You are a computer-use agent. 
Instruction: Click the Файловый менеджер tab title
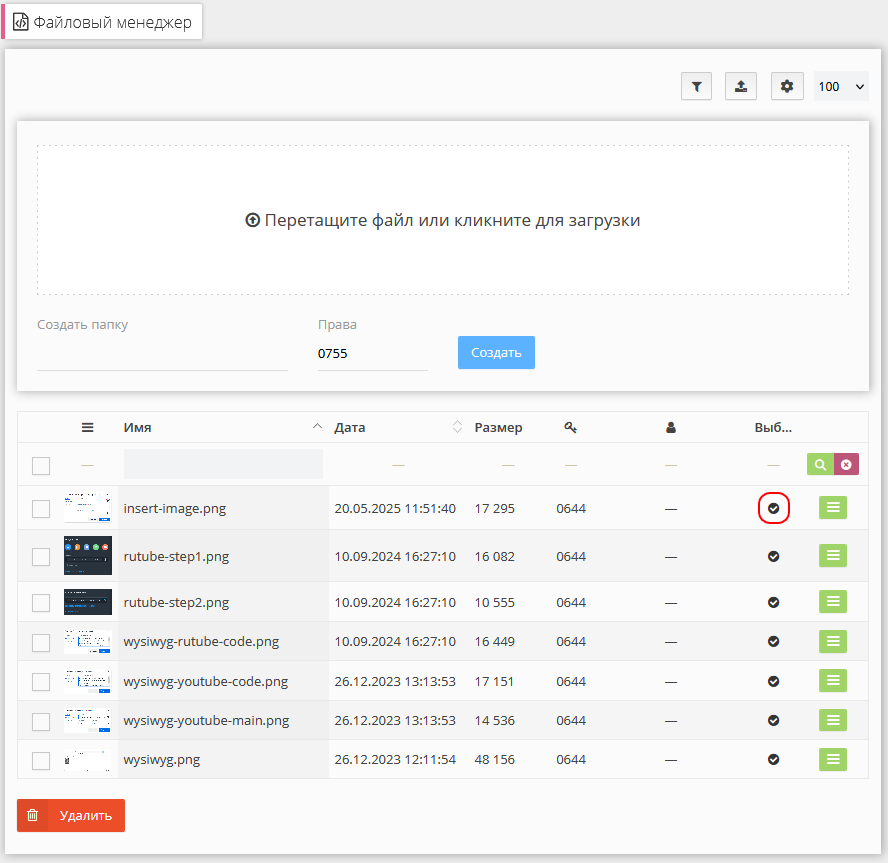(x=103, y=22)
